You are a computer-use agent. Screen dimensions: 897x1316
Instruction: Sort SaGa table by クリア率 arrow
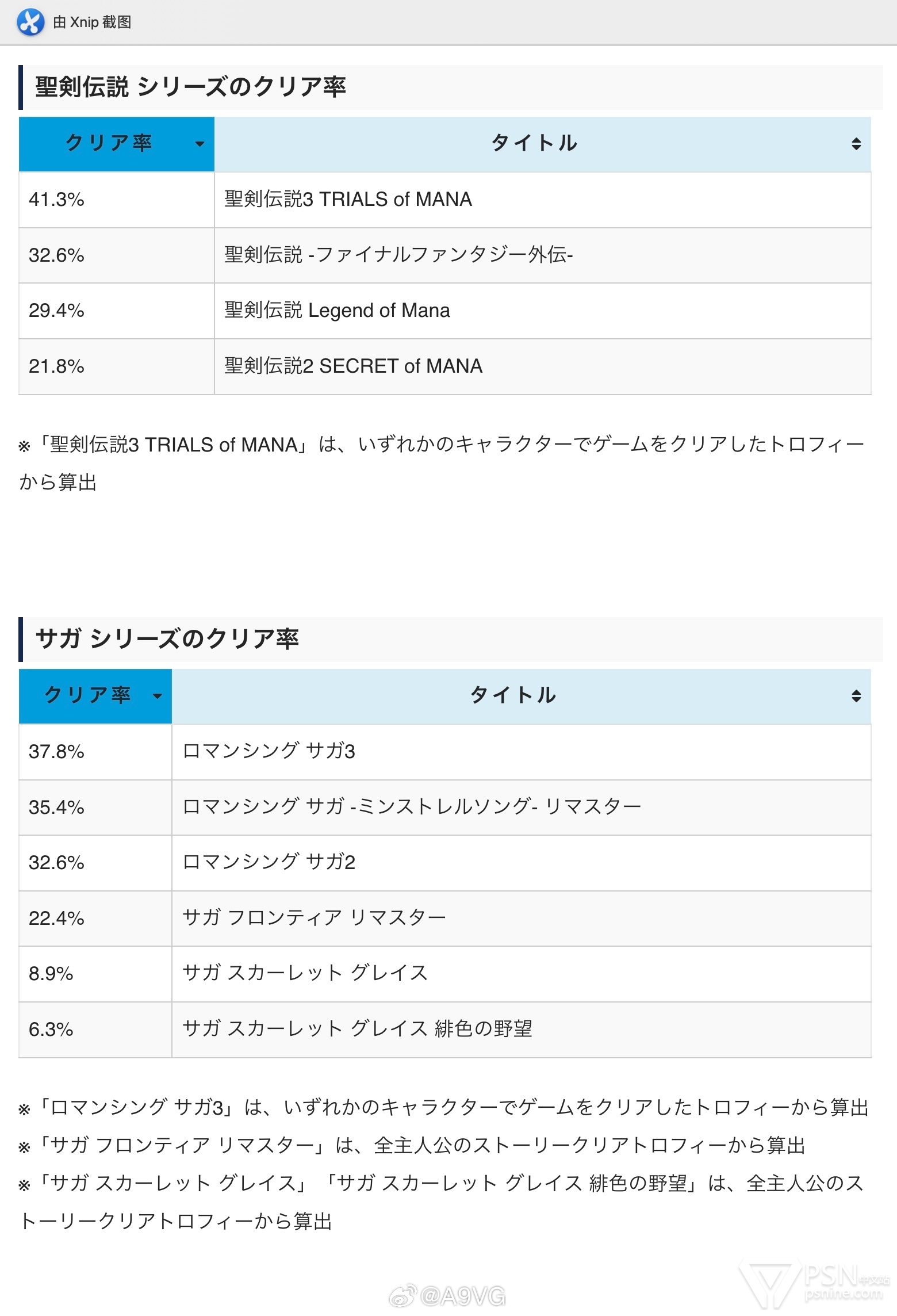(x=157, y=696)
